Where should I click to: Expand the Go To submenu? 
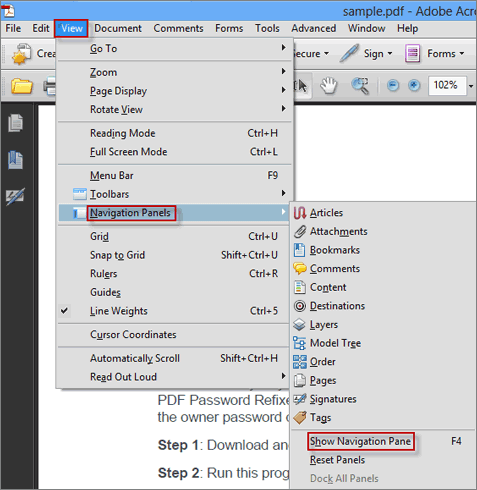175,49
